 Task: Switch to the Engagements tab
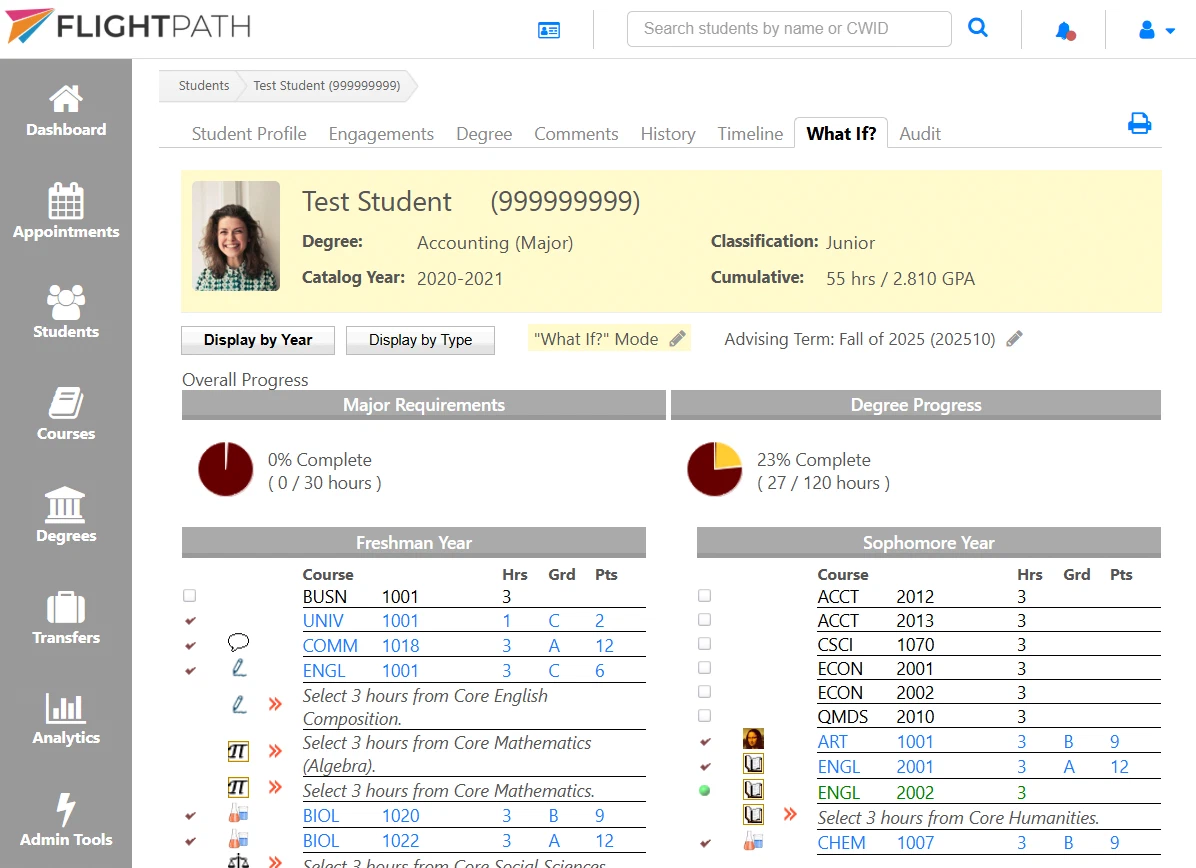pos(381,133)
